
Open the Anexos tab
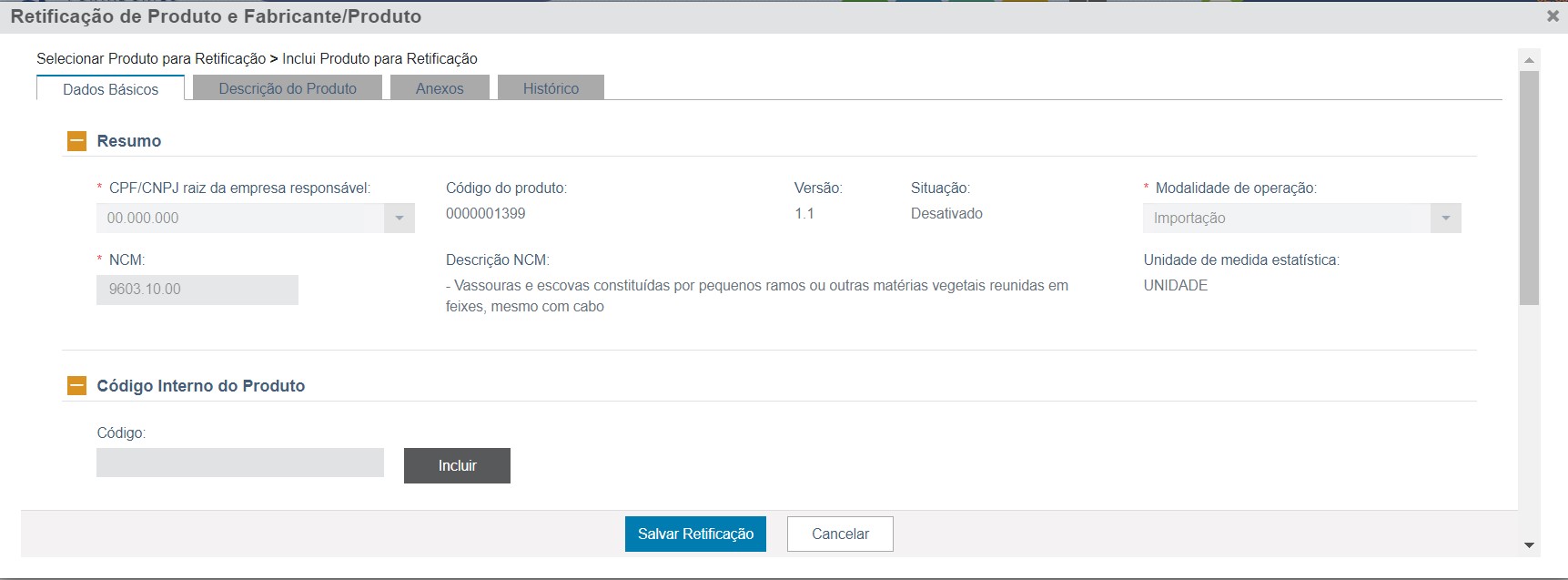coord(440,87)
